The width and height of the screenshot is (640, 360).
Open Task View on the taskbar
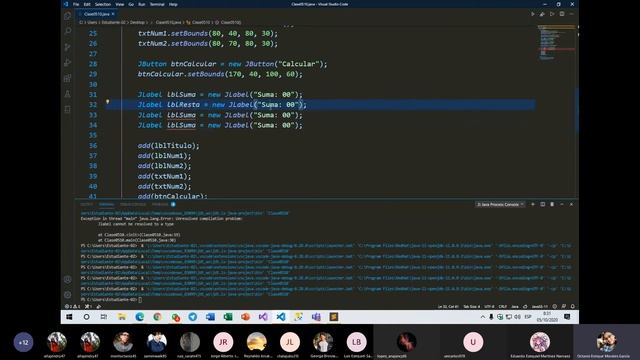(x=104, y=317)
